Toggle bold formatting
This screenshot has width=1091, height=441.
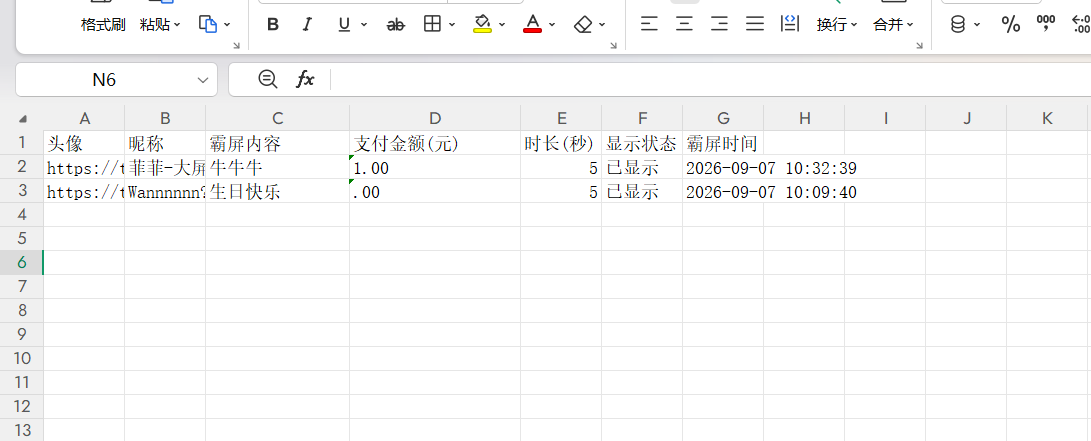click(x=273, y=25)
